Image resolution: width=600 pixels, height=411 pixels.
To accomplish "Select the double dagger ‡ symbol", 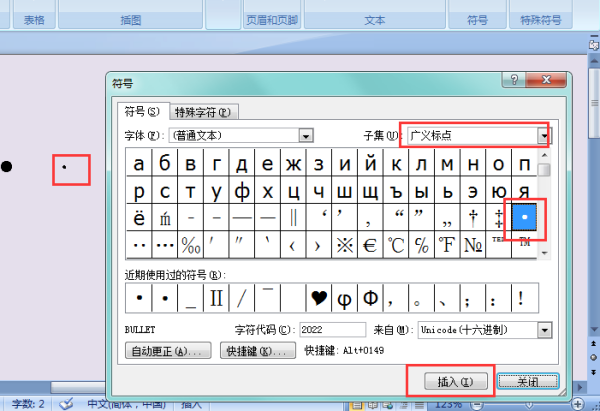I will [x=498, y=217].
